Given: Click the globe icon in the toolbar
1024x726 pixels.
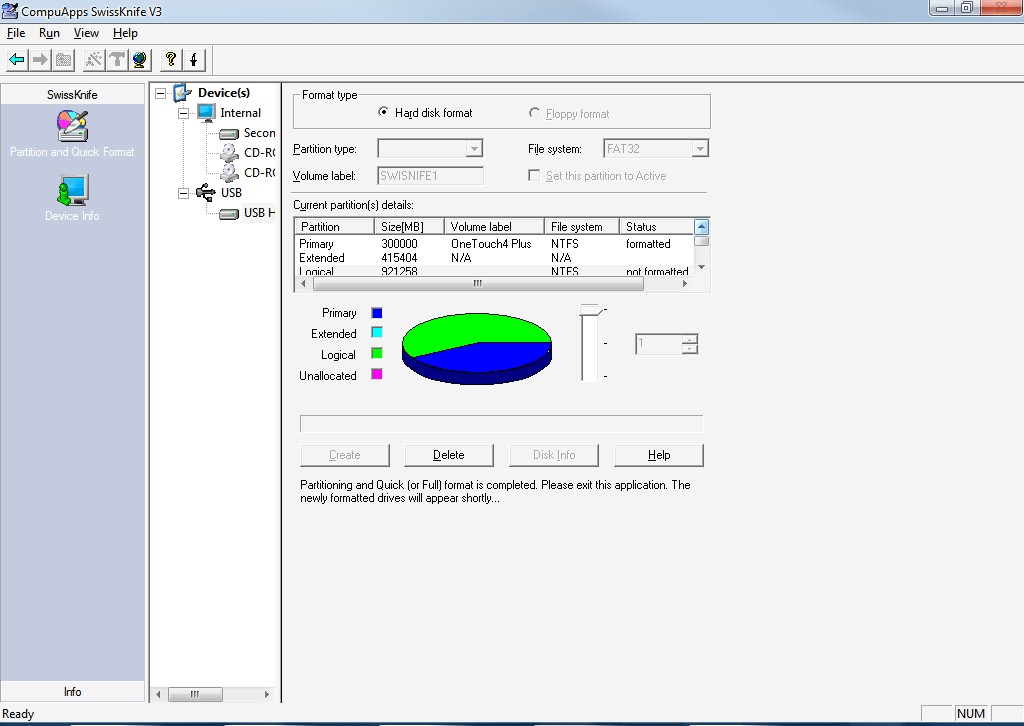Looking at the screenshot, I should (140, 60).
